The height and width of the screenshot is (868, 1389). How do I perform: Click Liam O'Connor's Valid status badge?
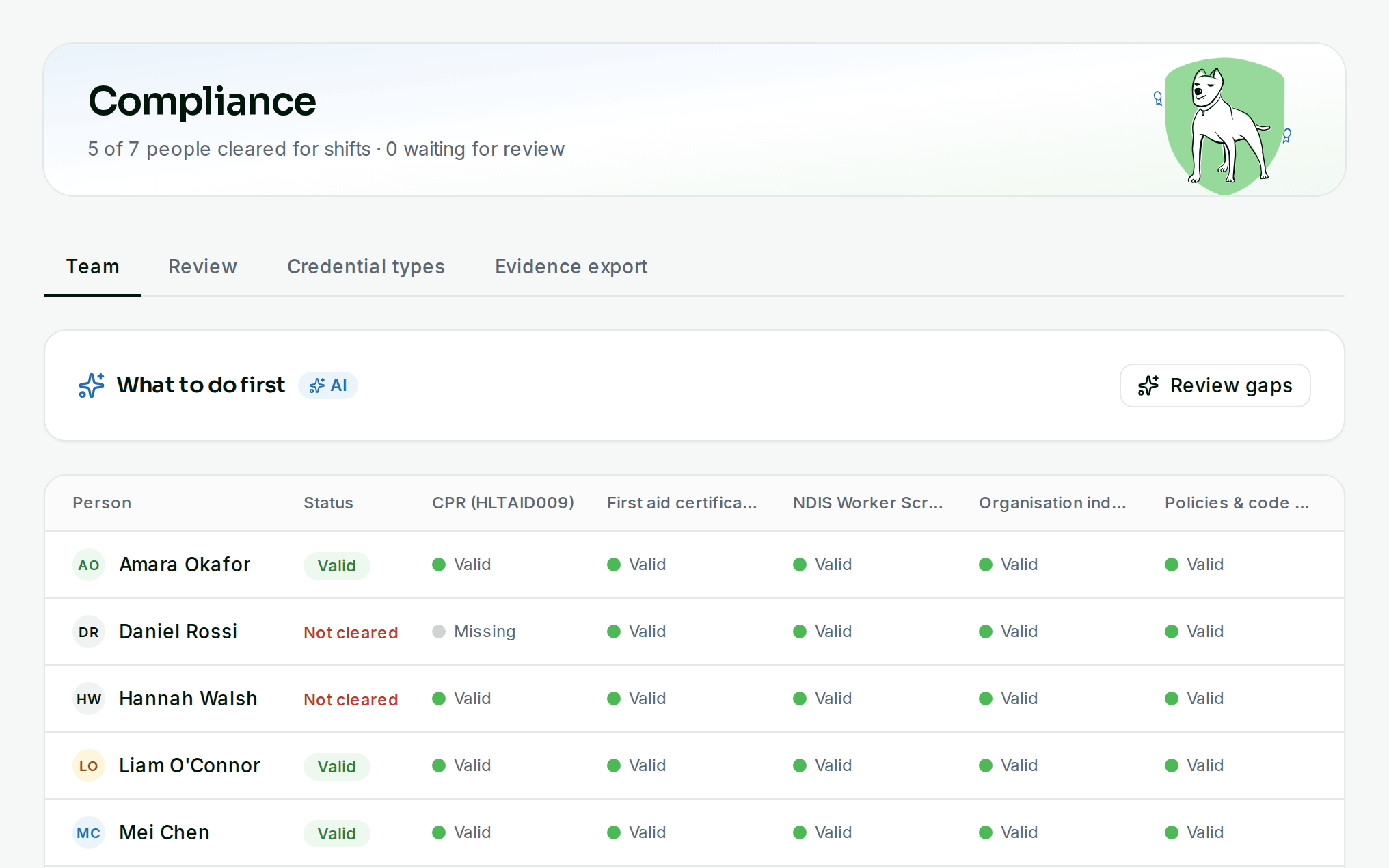tap(336, 767)
